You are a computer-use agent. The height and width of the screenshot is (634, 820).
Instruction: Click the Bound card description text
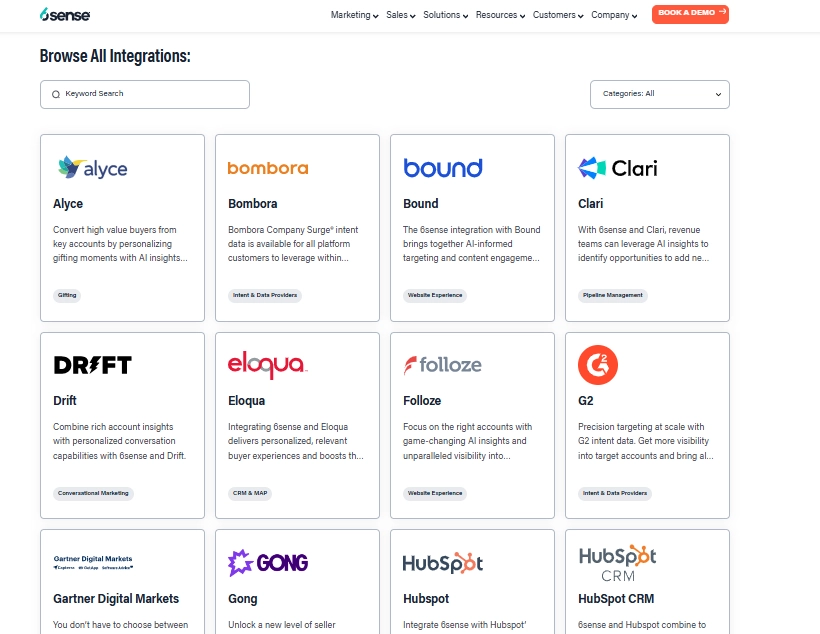click(x=472, y=244)
